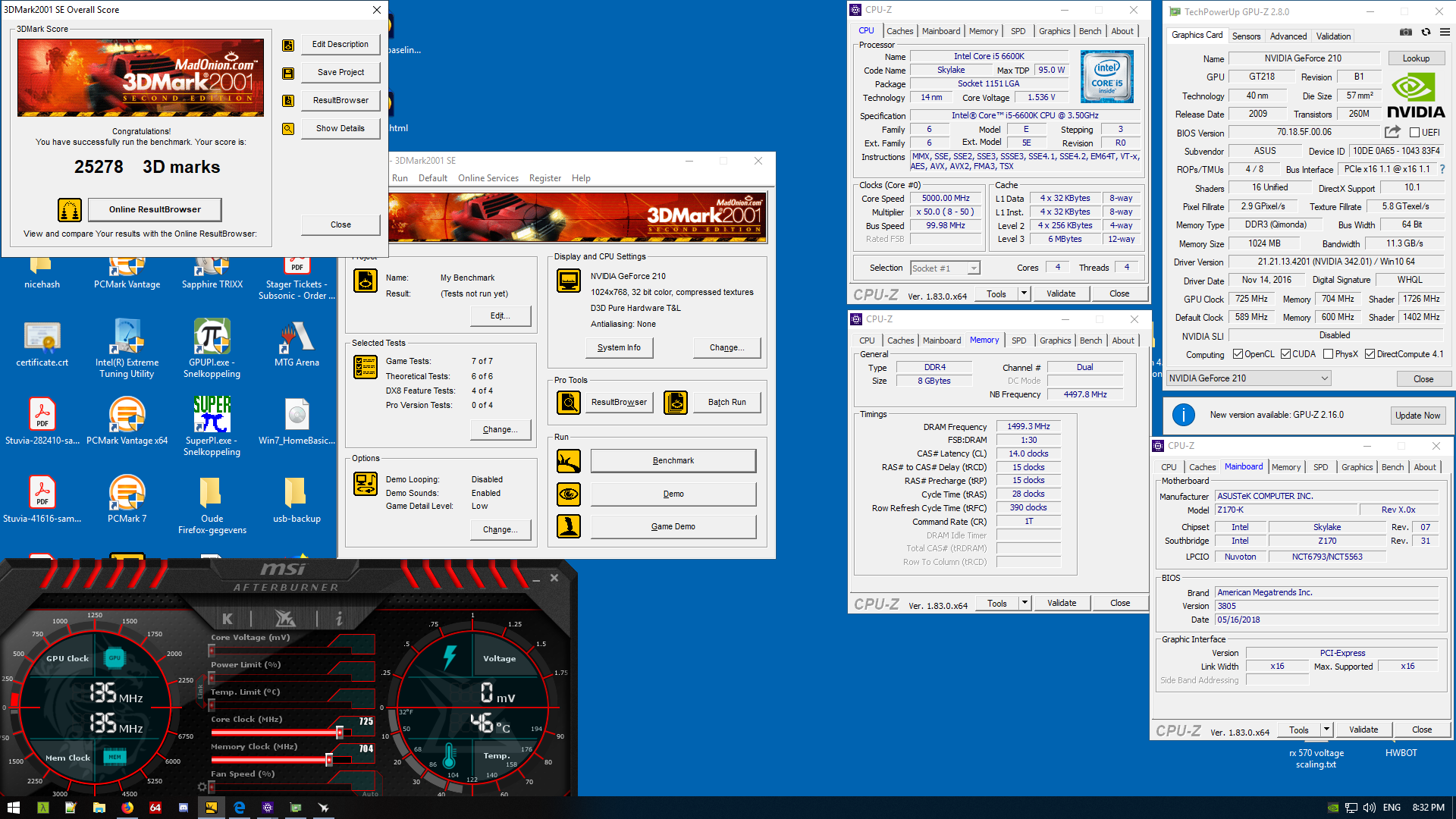Click the System Info button
Image resolution: width=1456 pixels, height=819 pixels.
pos(619,348)
